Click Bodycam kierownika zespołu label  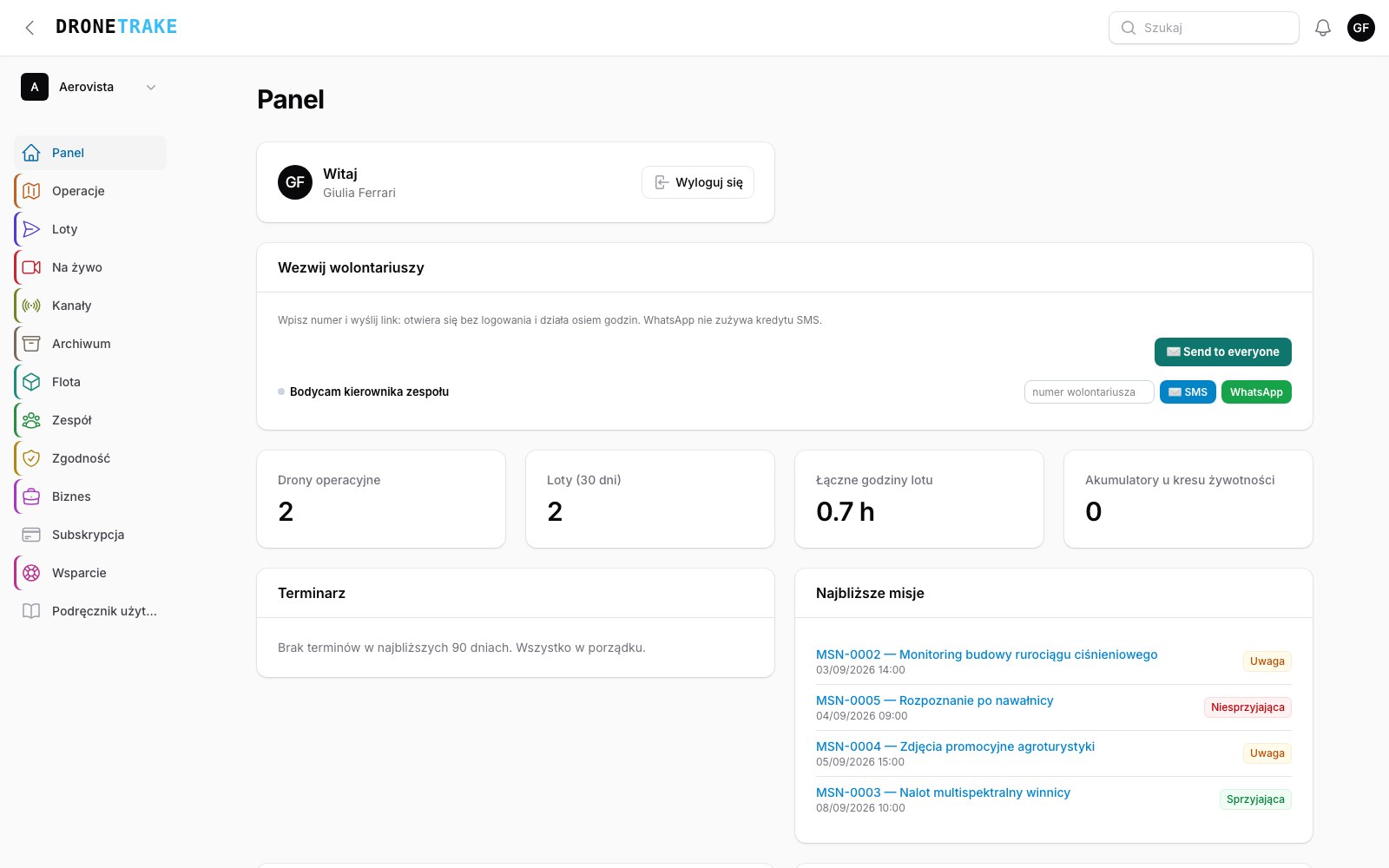369,391
